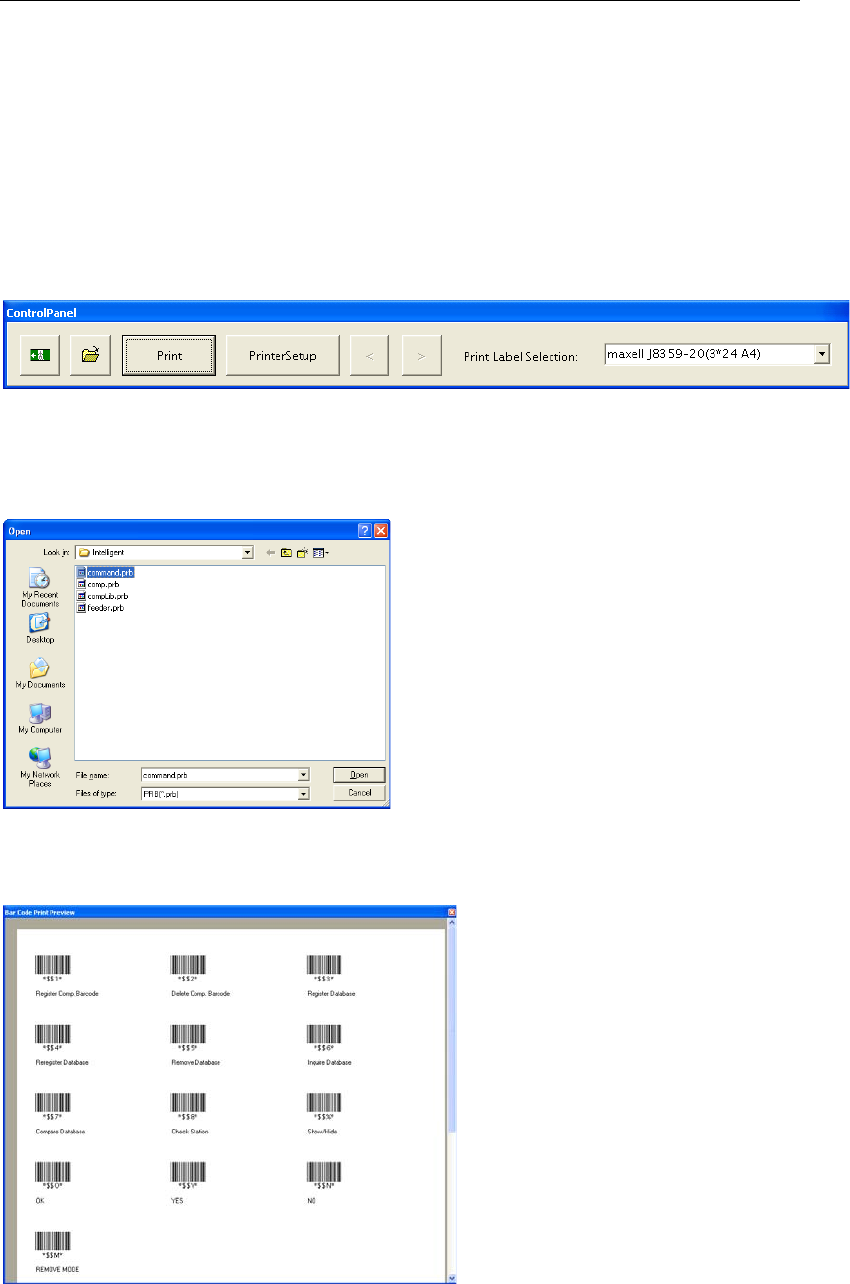850x1284 pixels.
Task: Click the preview vertical scrollbar thumb
Action: click(452, 1032)
